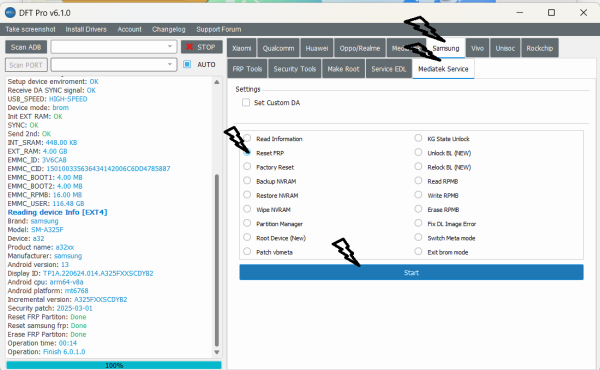Switch to the Xiaomi tab
600x370 pixels.
241,48
